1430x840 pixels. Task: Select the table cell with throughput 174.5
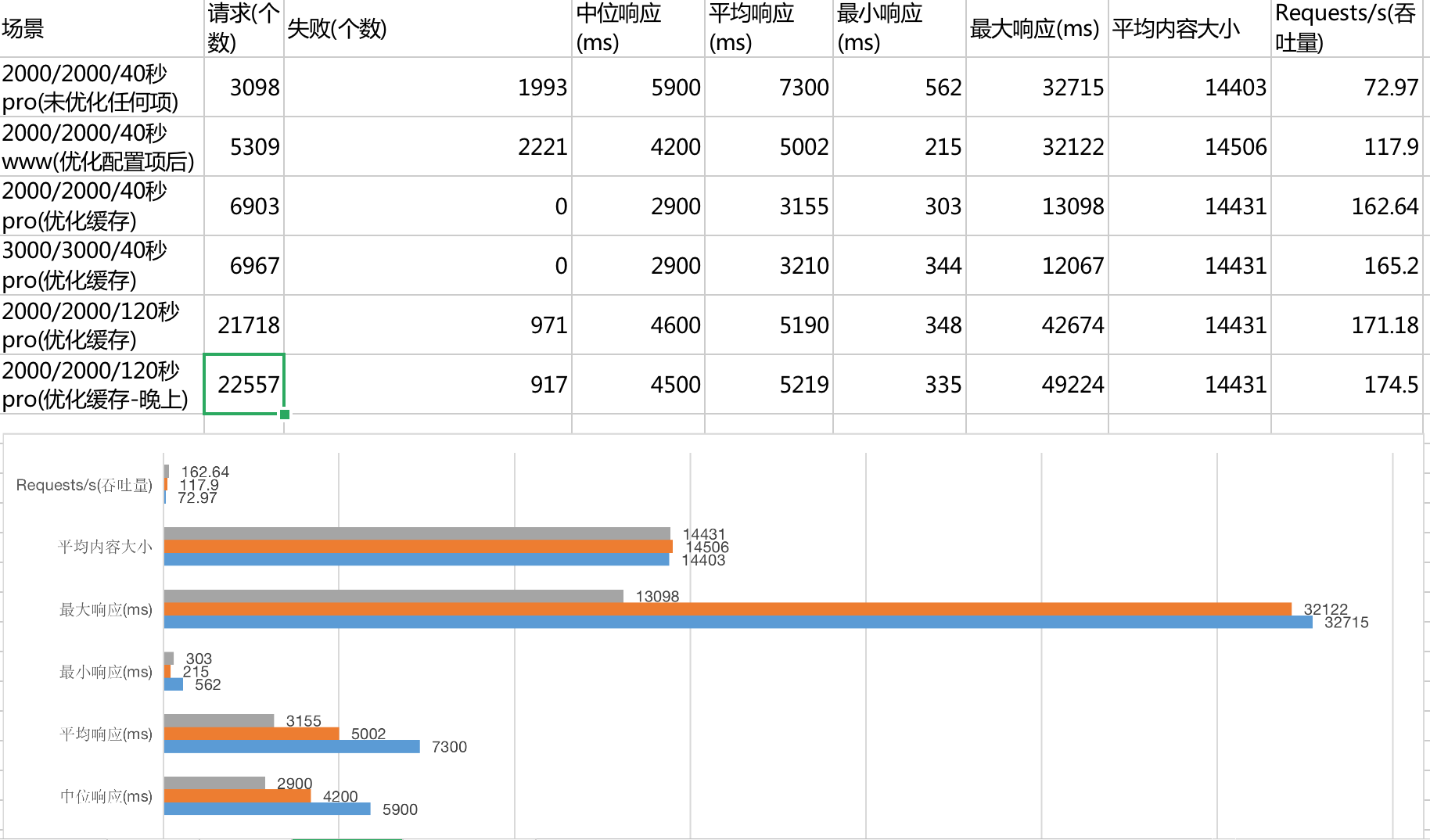(x=1346, y=384)
